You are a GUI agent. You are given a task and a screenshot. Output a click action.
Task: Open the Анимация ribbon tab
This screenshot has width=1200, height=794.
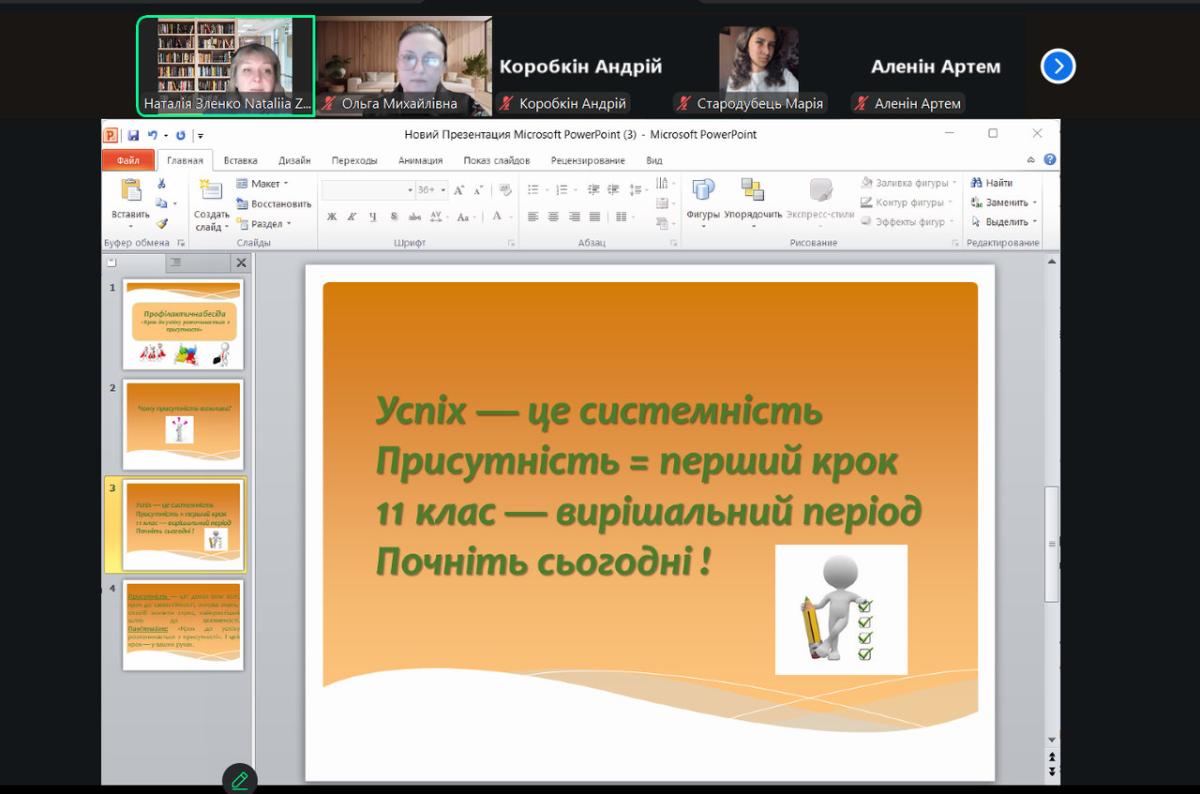[x=420, y=160]
